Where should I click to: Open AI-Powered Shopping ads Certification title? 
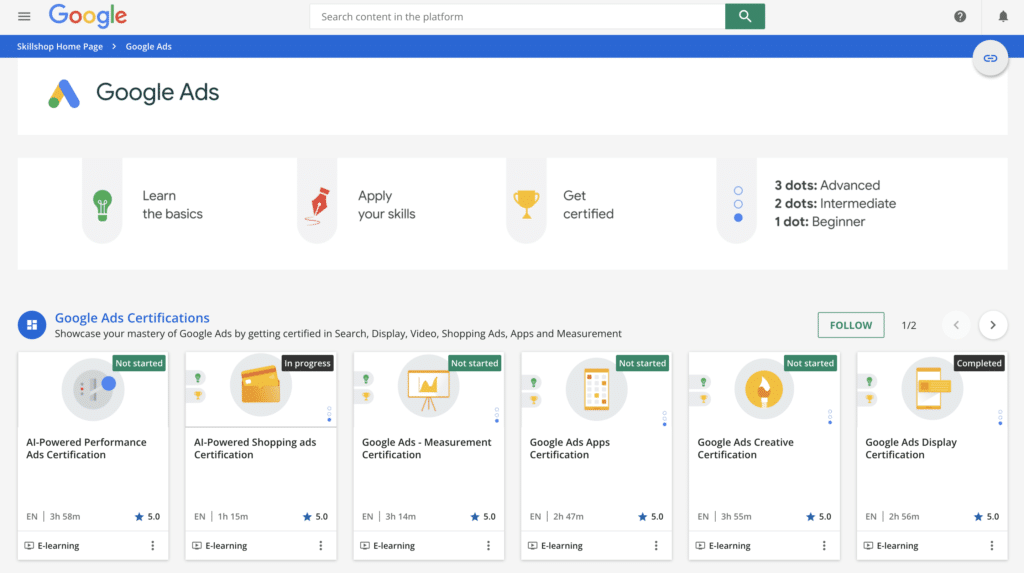(255, 448)
